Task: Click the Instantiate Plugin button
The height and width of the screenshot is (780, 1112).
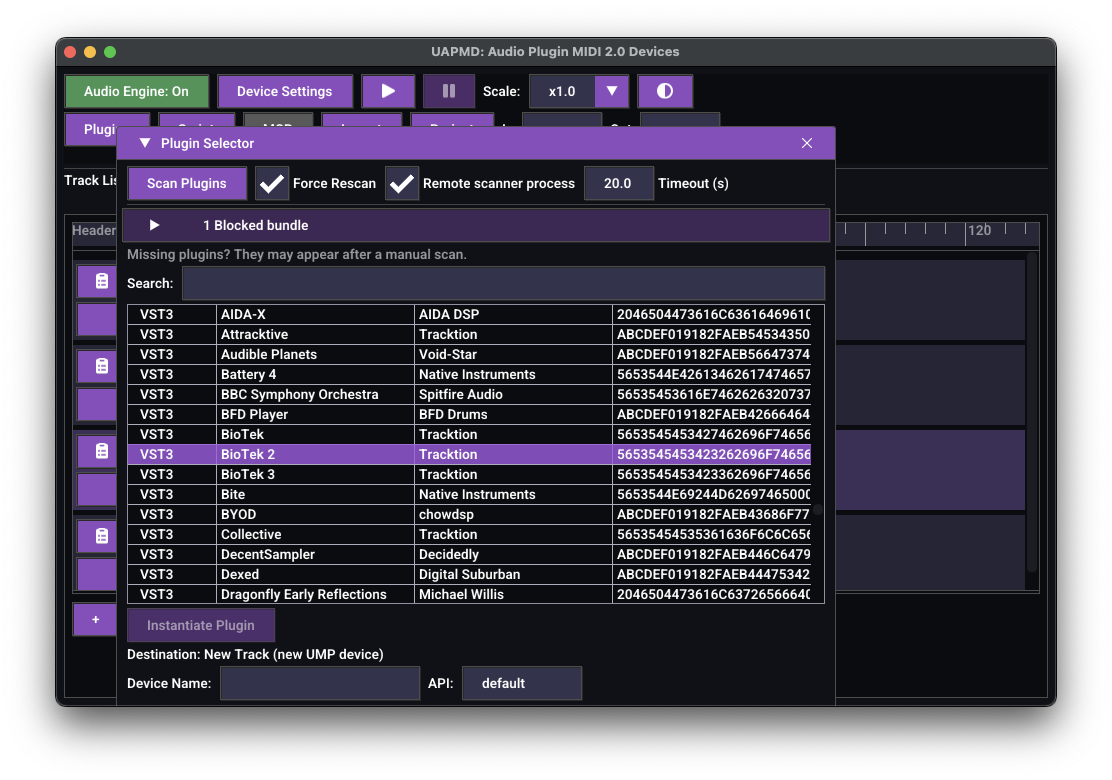Action: (201, 625)
